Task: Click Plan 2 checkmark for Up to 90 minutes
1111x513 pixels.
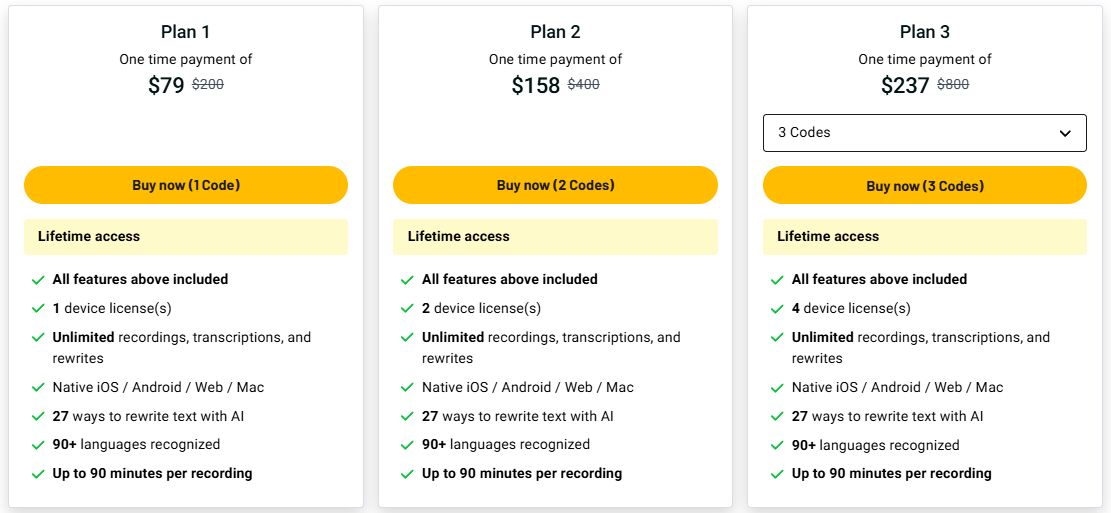Action: tap(407, 474)
